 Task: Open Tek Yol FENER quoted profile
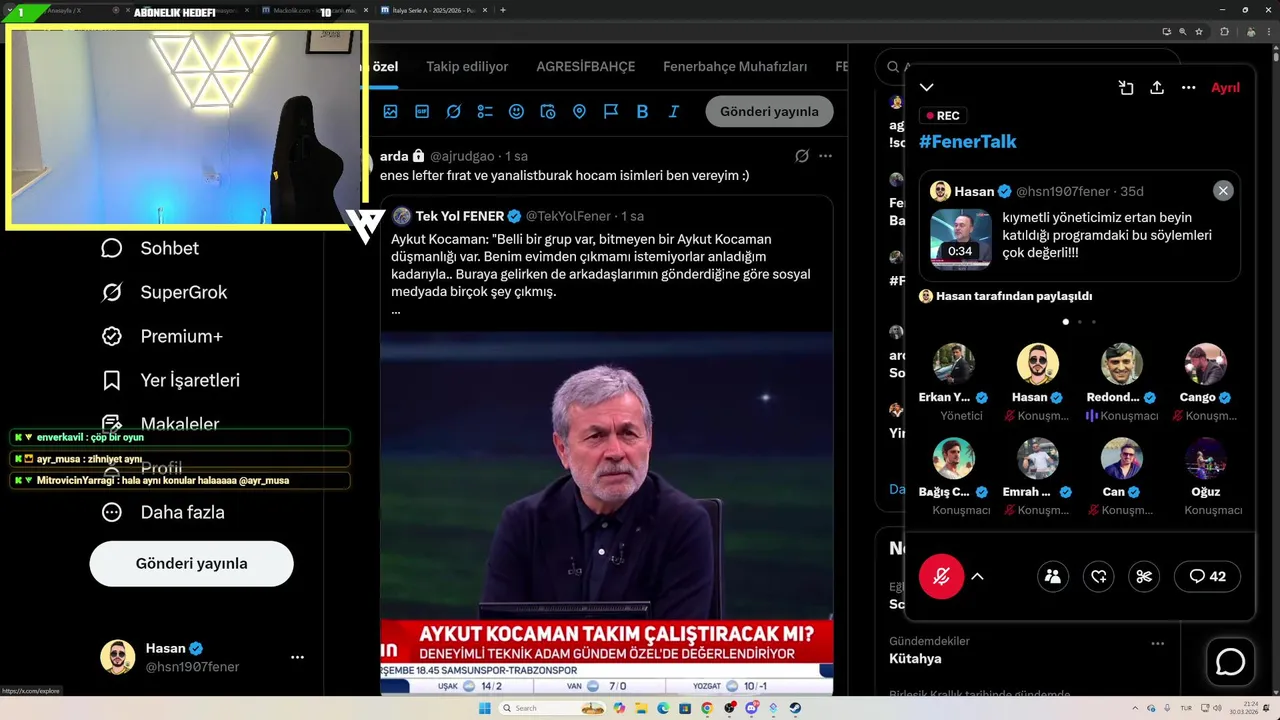(x=459, y=216)
